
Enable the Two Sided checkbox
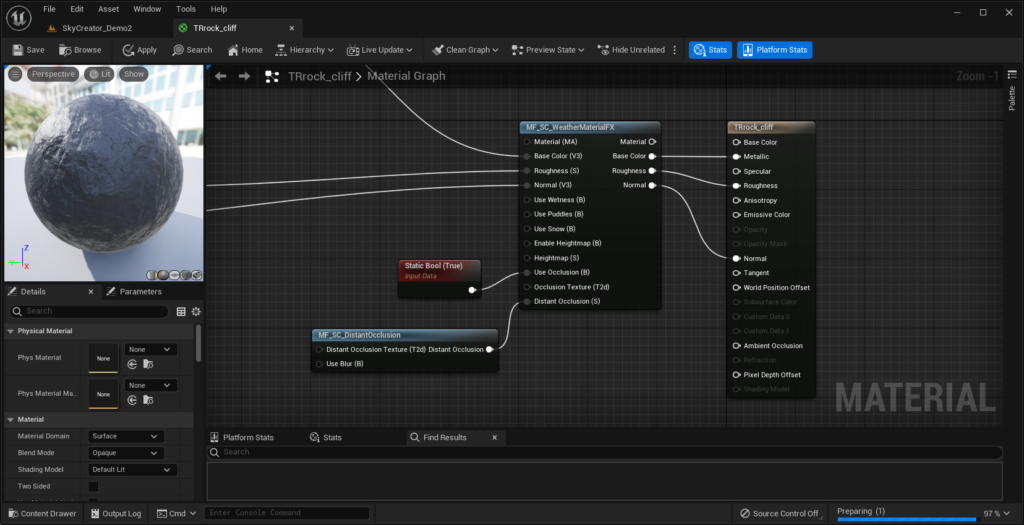pos(93,486)
